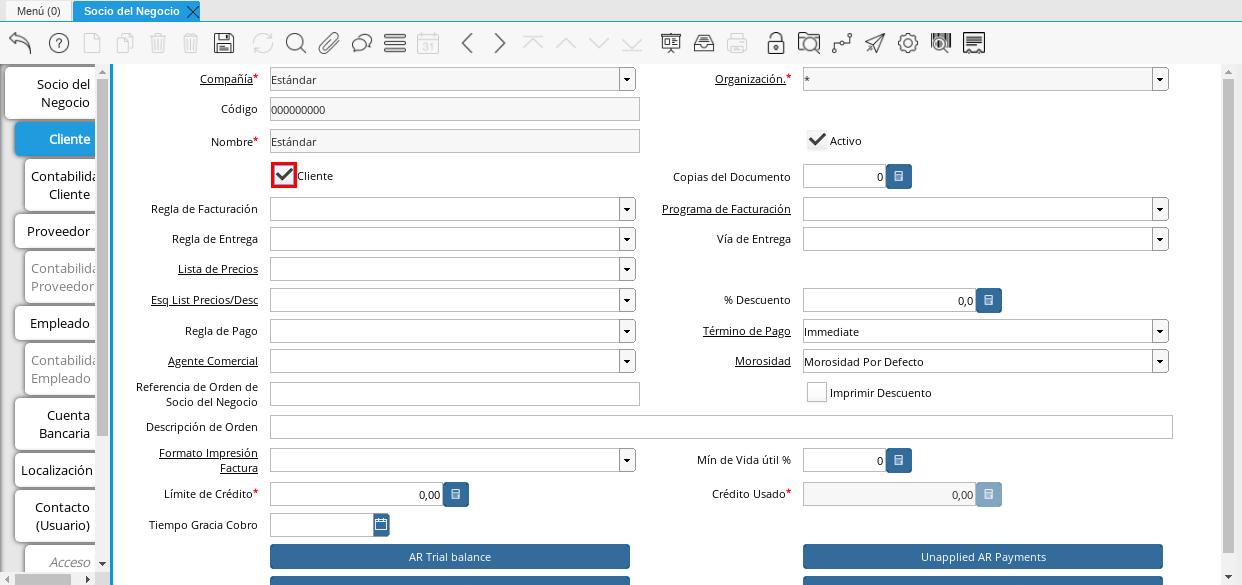Click the Descripción de Orden input field
This screenshot has width=1242, height=585.
[x=700, y=426]
